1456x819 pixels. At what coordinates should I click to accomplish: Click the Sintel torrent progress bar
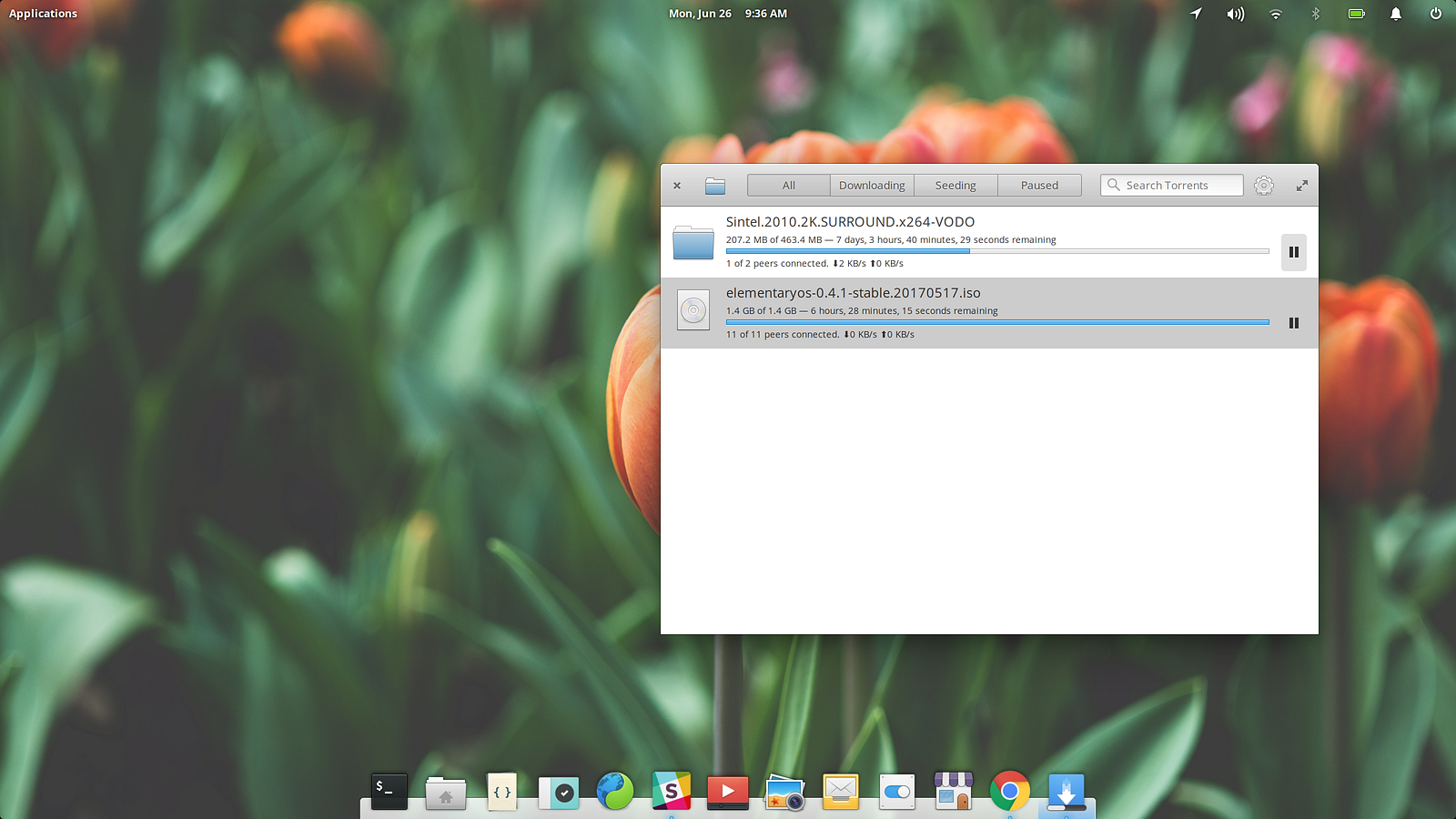point(997,251)
